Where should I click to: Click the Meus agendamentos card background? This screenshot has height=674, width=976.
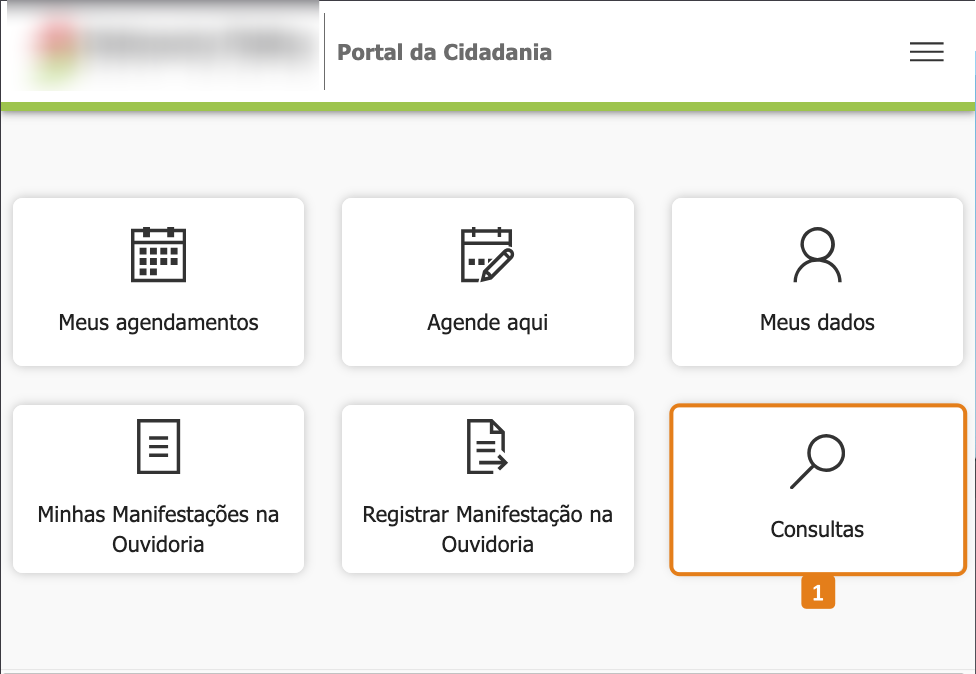[x=158, y=282]
